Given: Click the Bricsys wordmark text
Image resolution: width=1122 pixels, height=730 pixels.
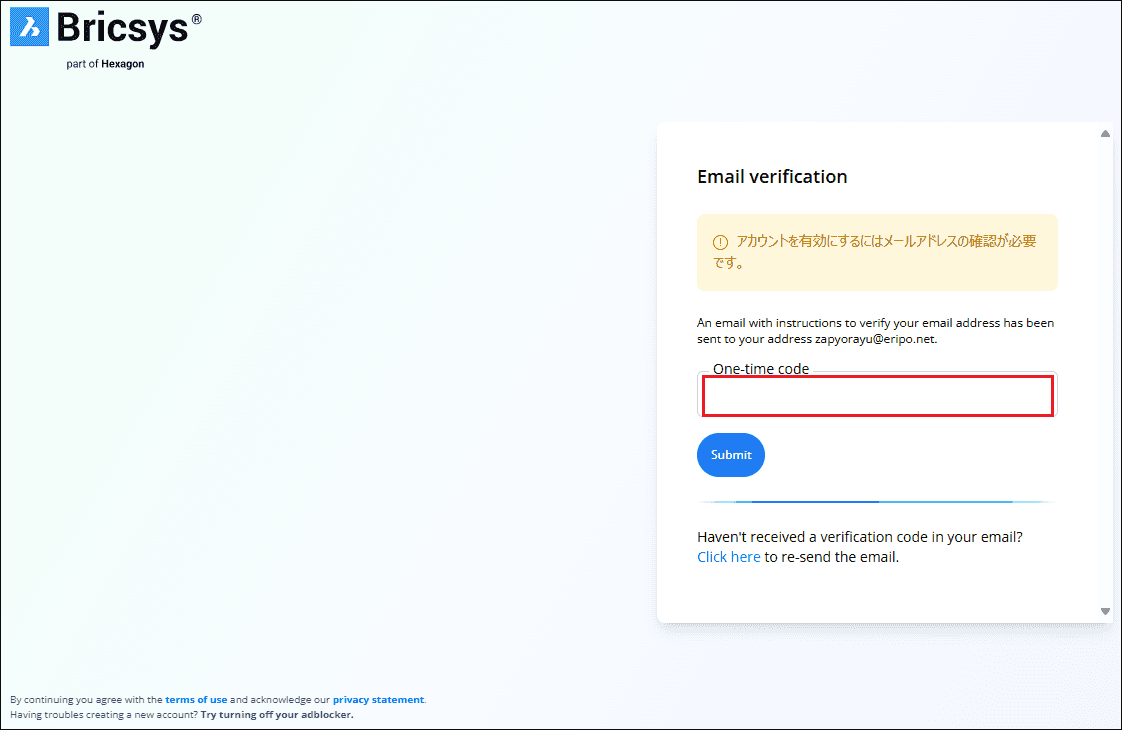Looking at the screenshot, I should (x=122, y=28).
